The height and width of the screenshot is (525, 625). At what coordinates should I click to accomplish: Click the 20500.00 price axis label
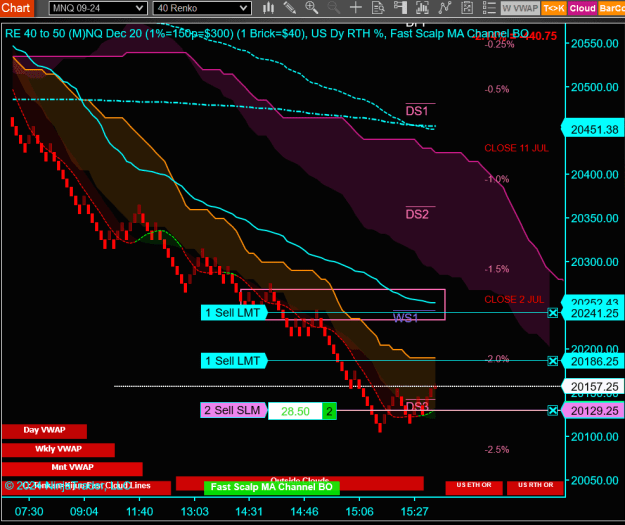[594, 87]
